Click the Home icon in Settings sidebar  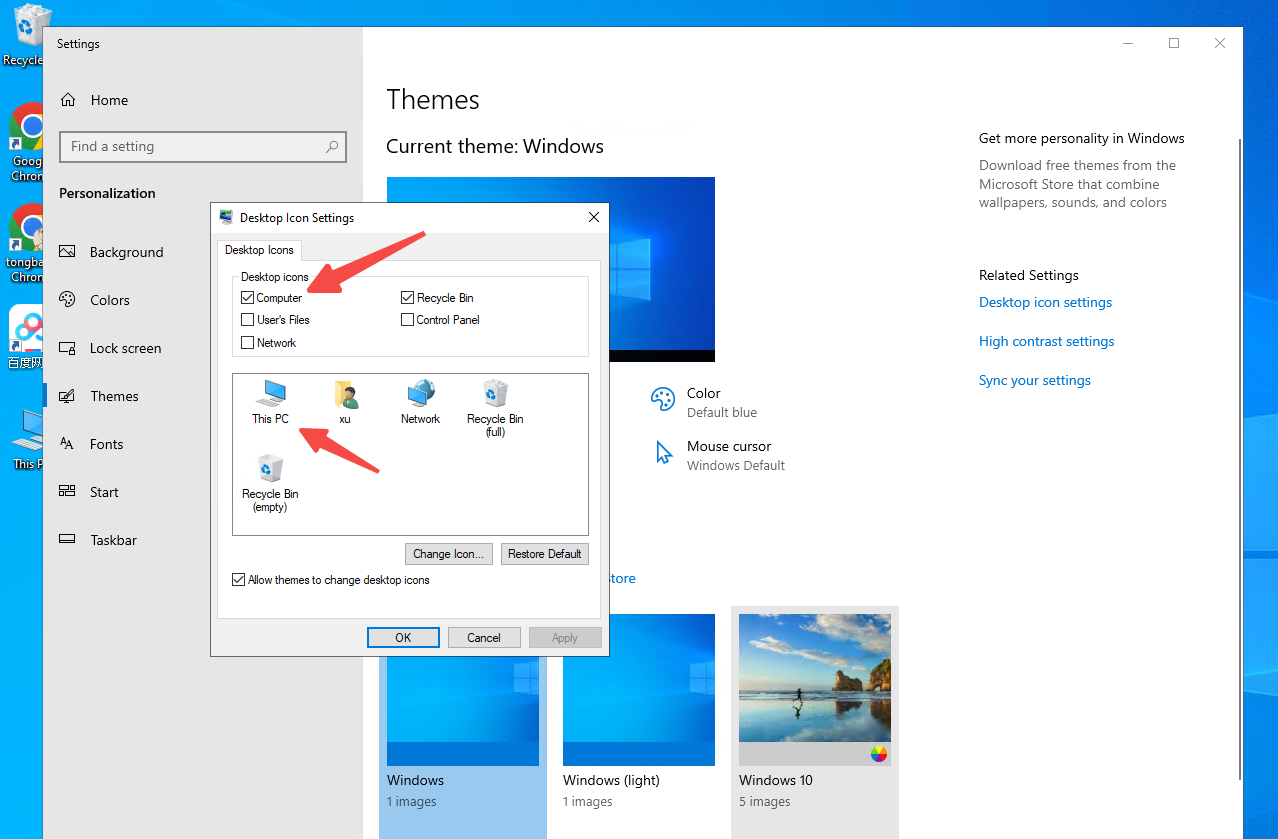[68, 100]
